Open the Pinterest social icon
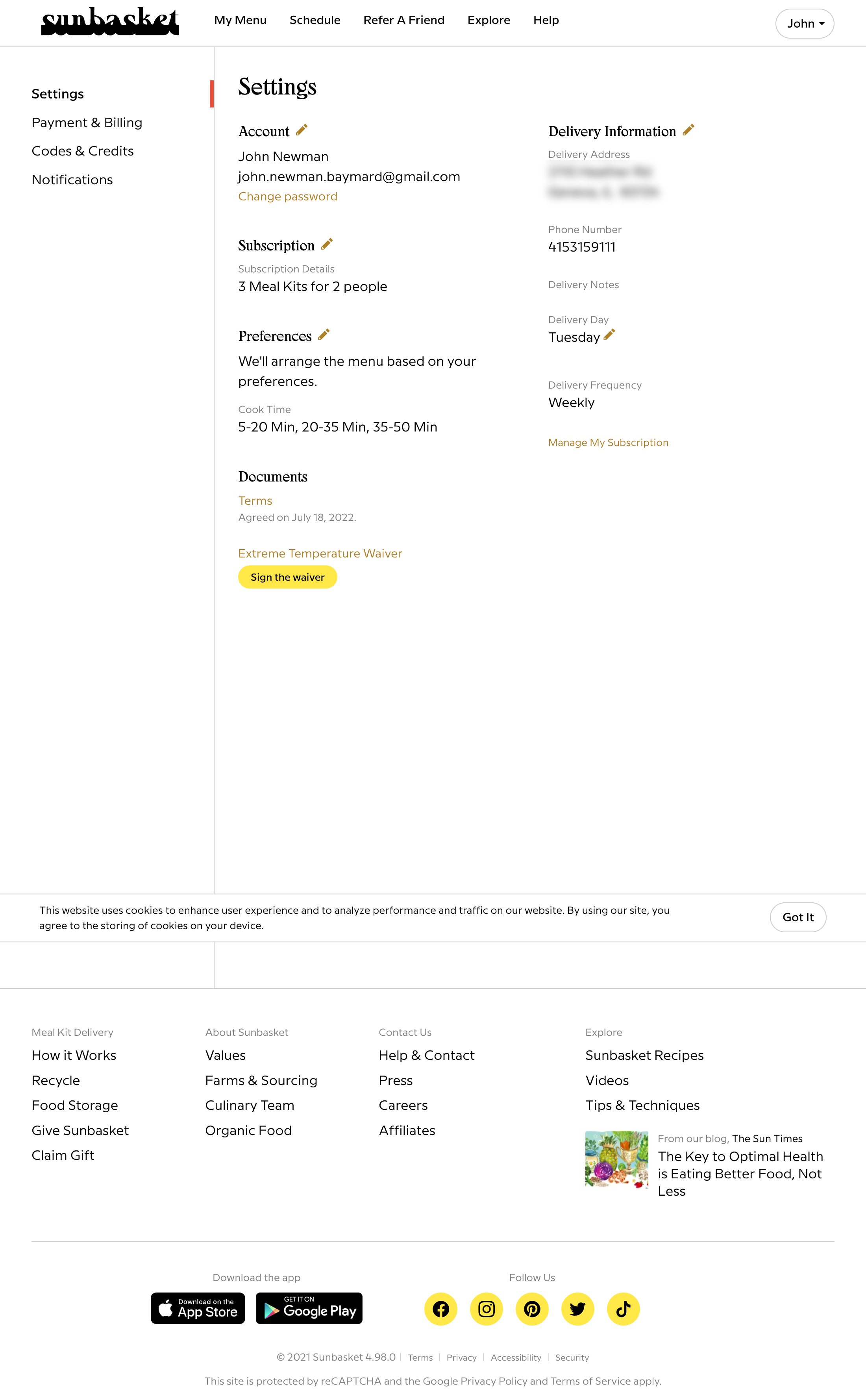 pyautogui.click(x=531, y=1309)
